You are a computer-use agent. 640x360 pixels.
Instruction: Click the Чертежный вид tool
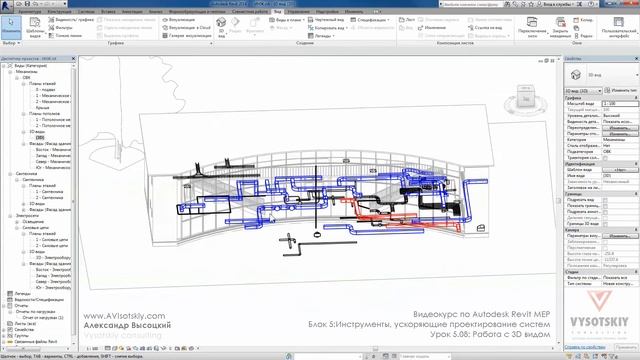coord(326,20)
